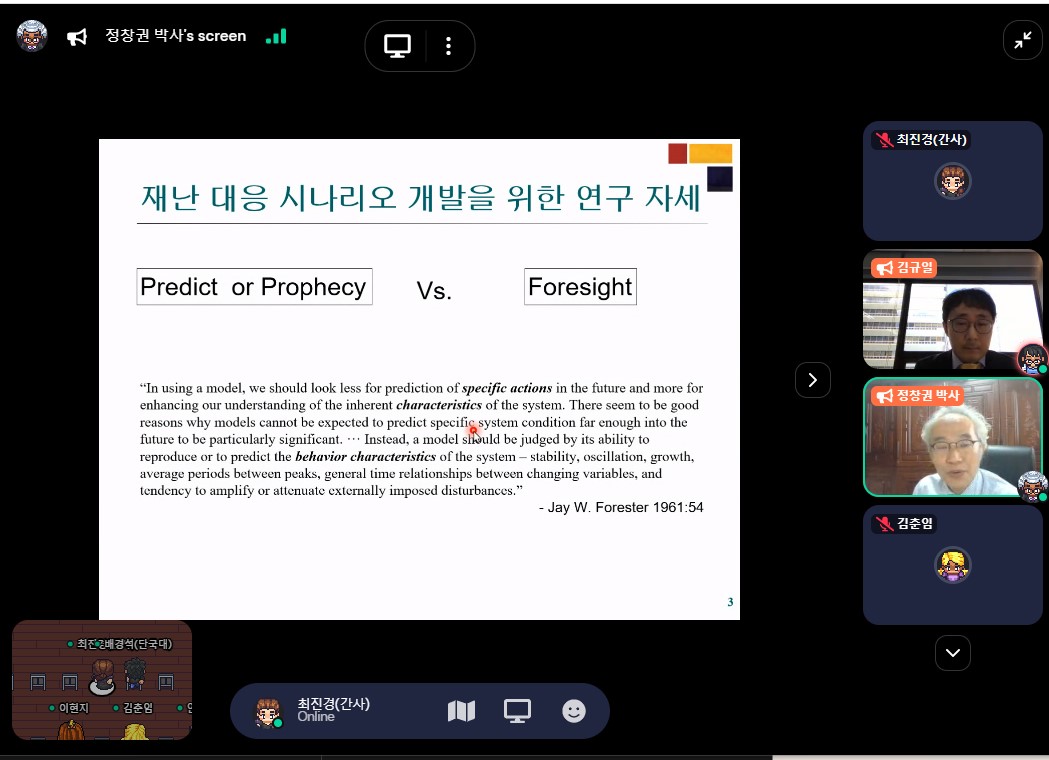Check the green signal strength bars

(276, 36)
